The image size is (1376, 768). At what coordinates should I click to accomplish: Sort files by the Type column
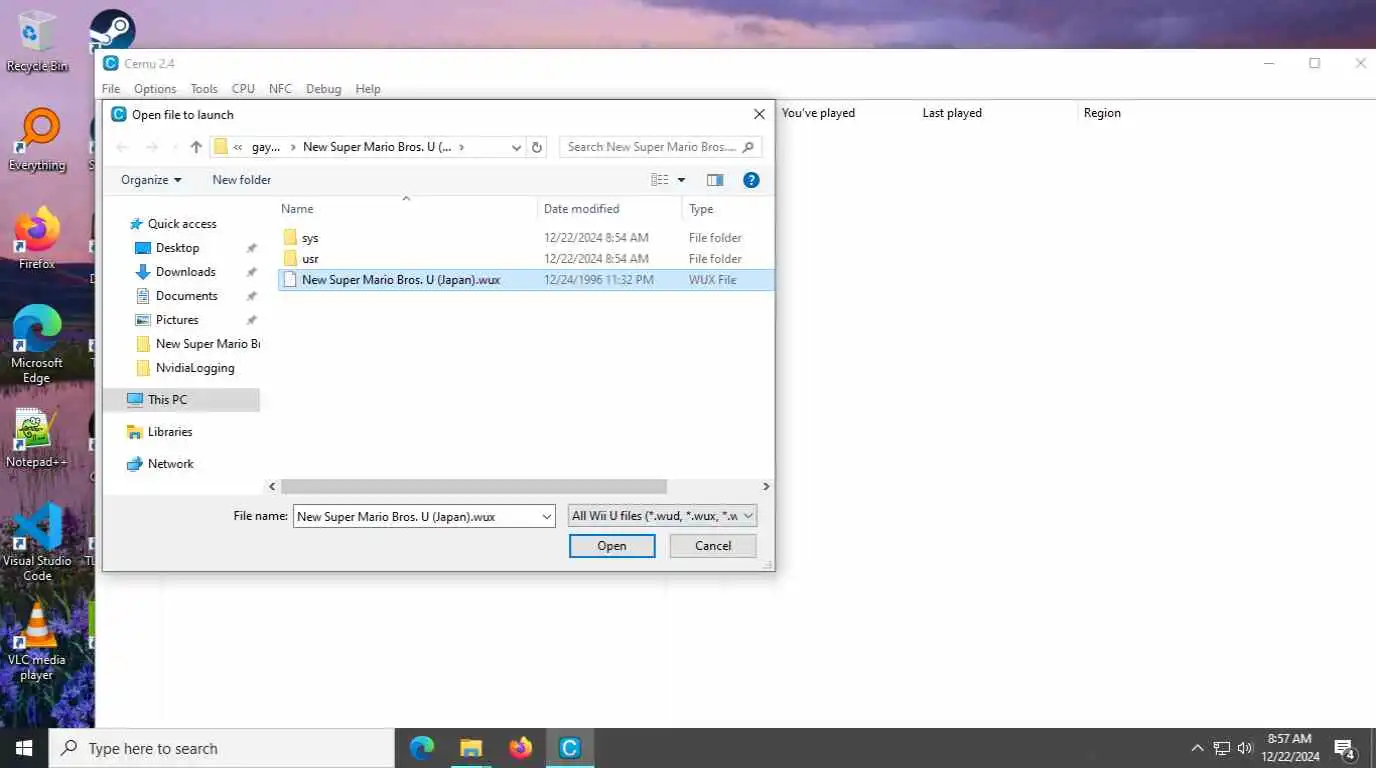click(x=728, y=209)
